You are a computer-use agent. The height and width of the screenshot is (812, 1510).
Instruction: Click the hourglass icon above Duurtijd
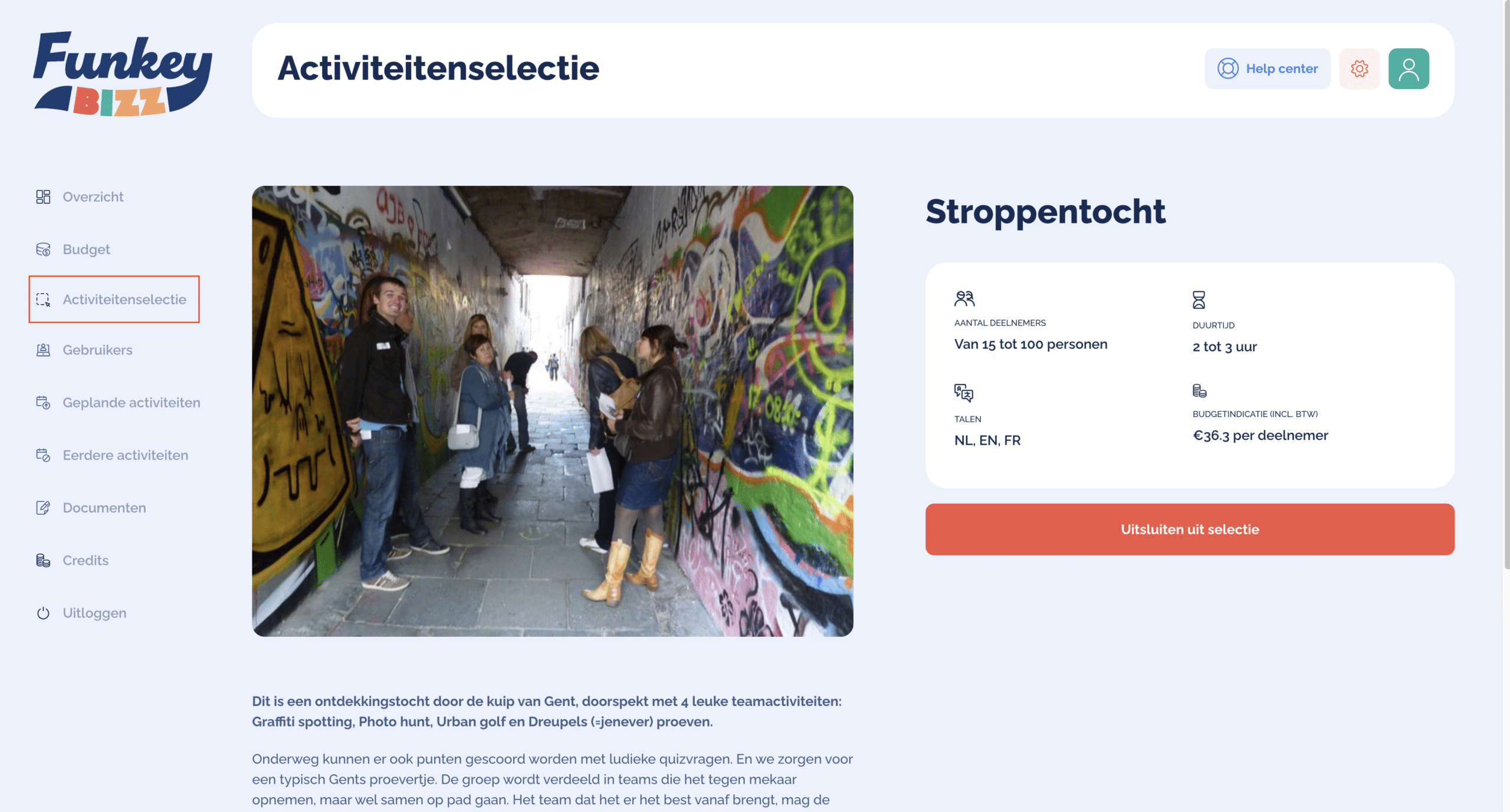coord(1199,300)
